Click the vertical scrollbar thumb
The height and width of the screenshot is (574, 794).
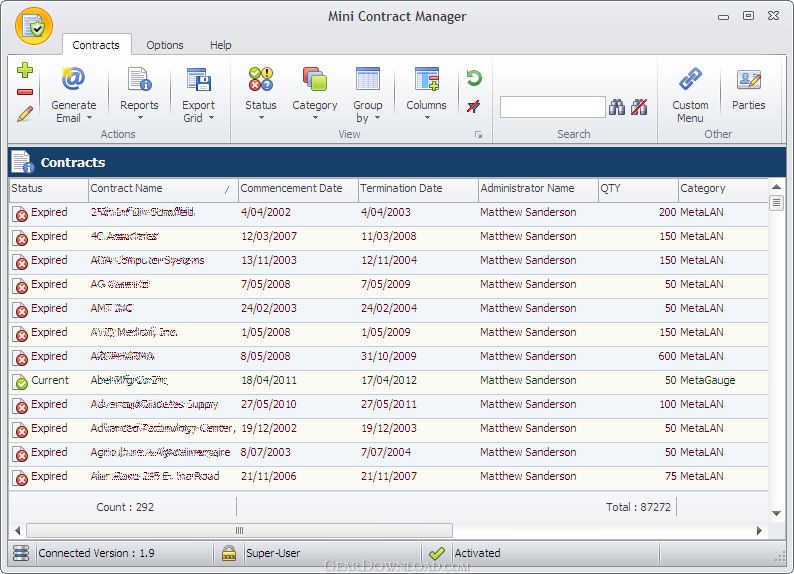(776, 203)
